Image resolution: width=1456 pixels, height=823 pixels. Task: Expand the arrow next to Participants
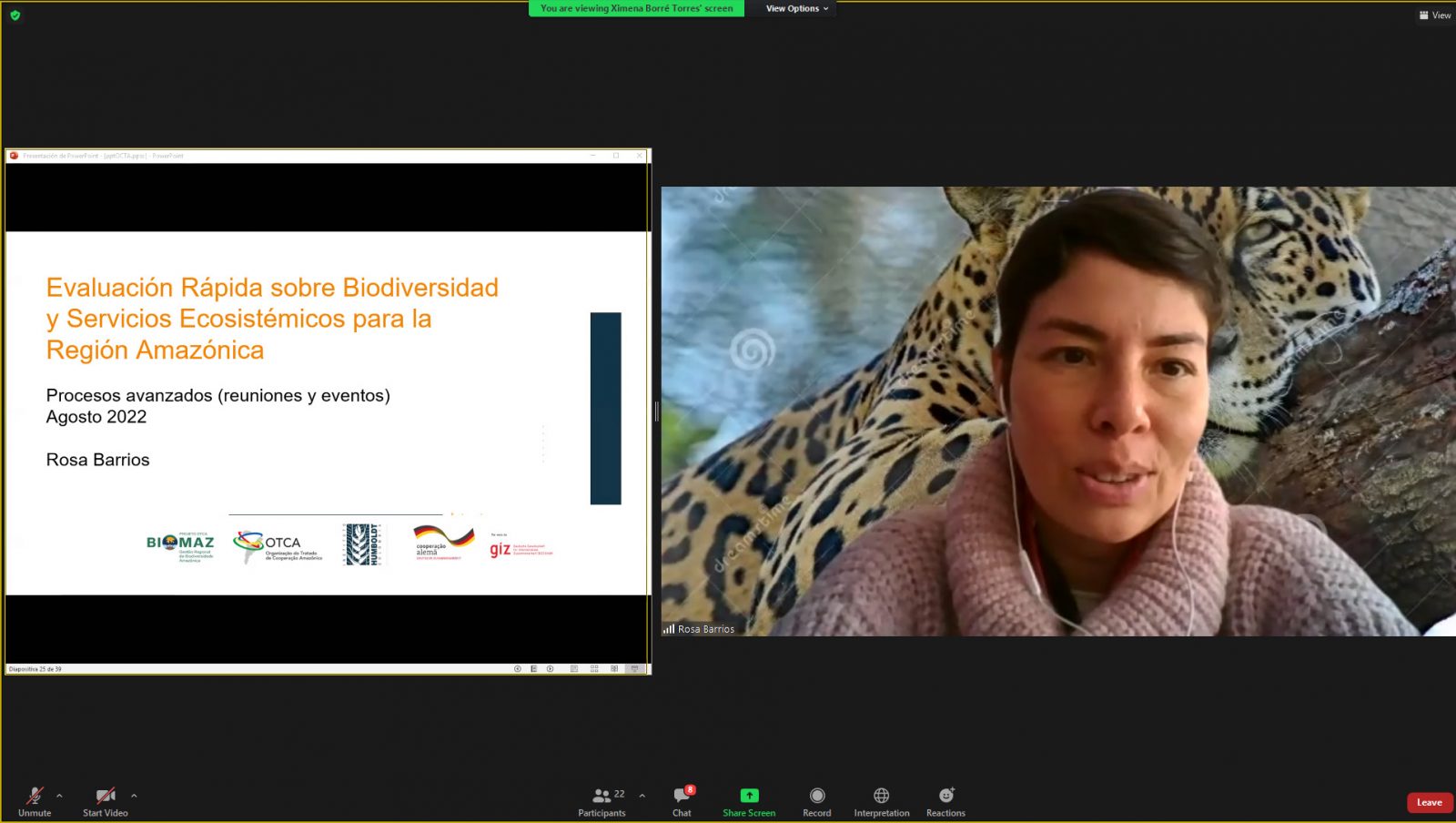642,795
